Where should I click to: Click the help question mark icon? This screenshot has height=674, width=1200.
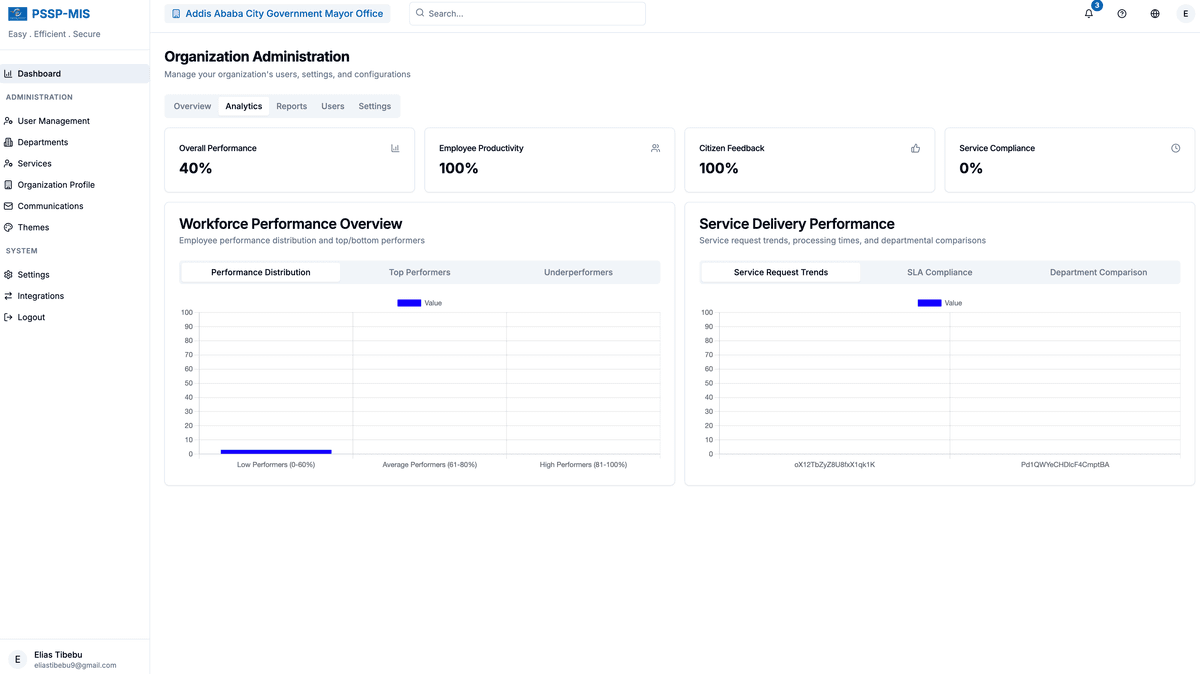(1121, 13)
